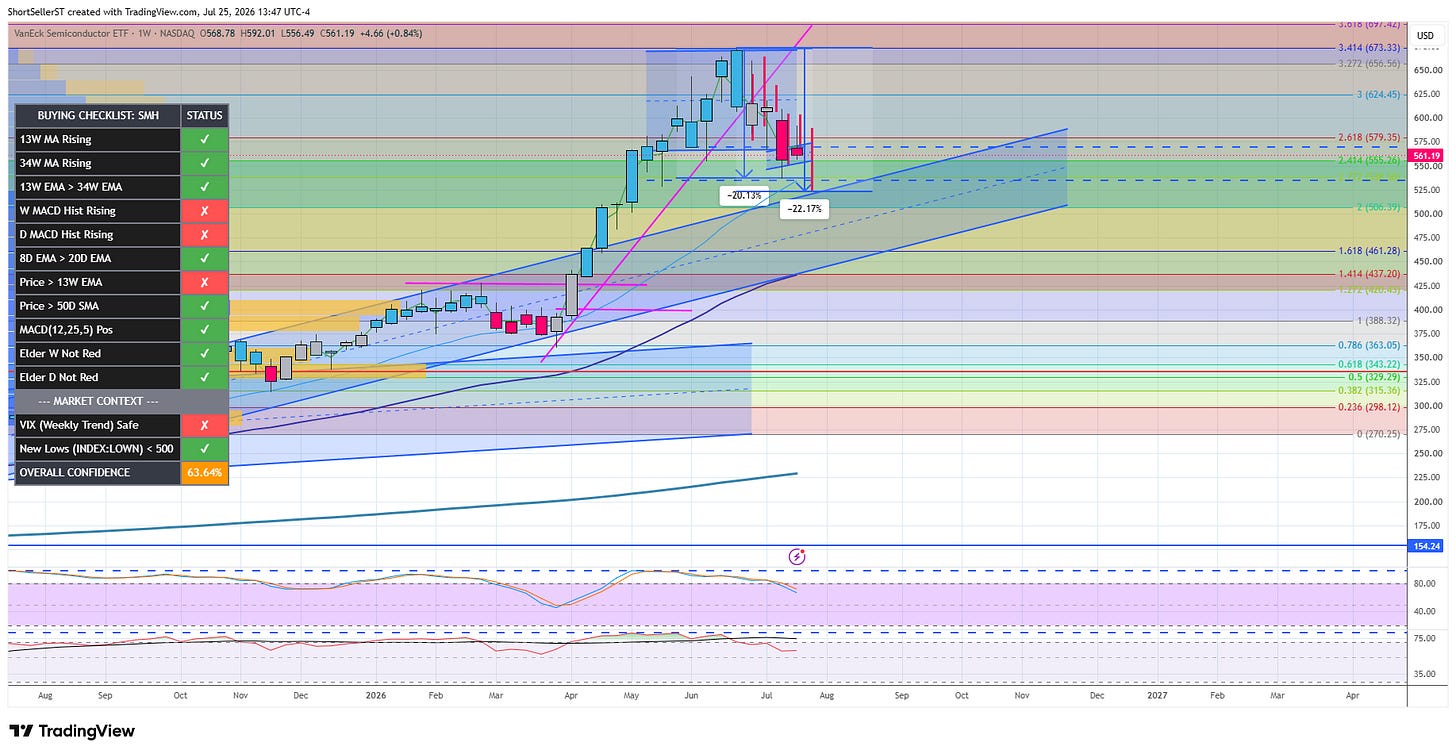Image resolution: width=1456 pixels, height=755 pixels.
Task: Click the green check beside 13W MA Rising
Action: coord(205,140)
